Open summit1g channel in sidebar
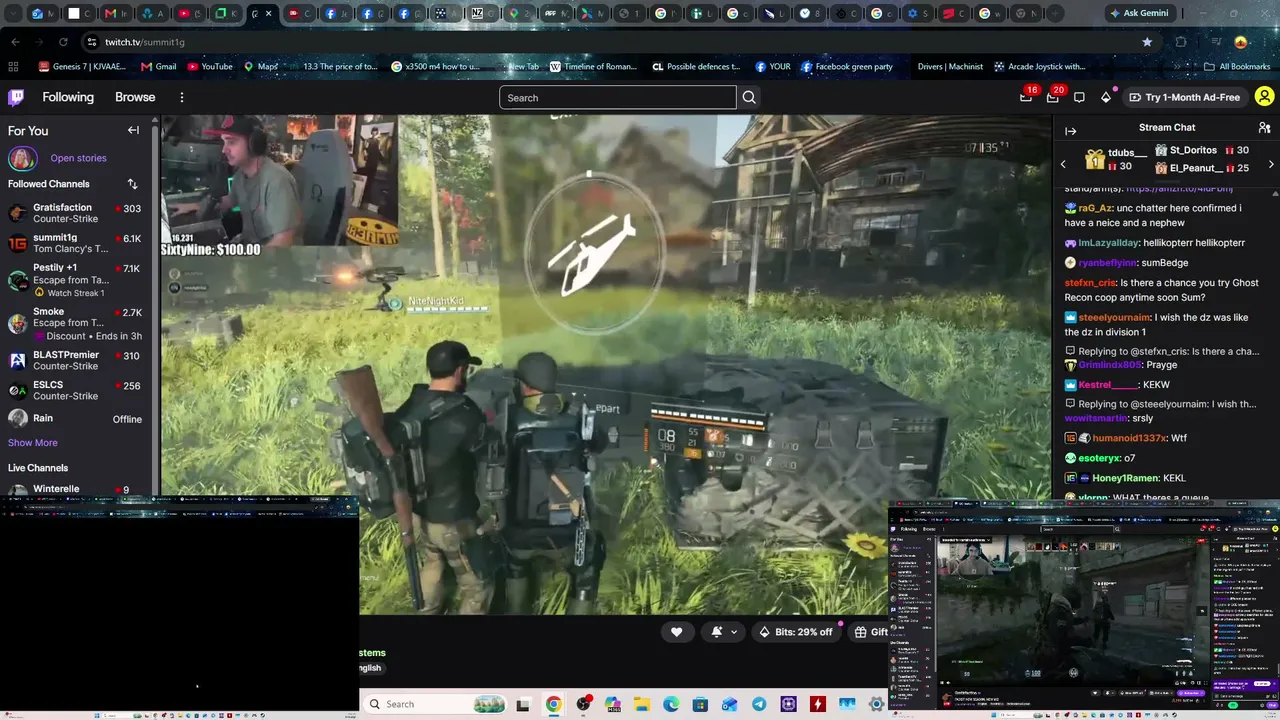Screen dimensions: 1280x720 (75, 244)
